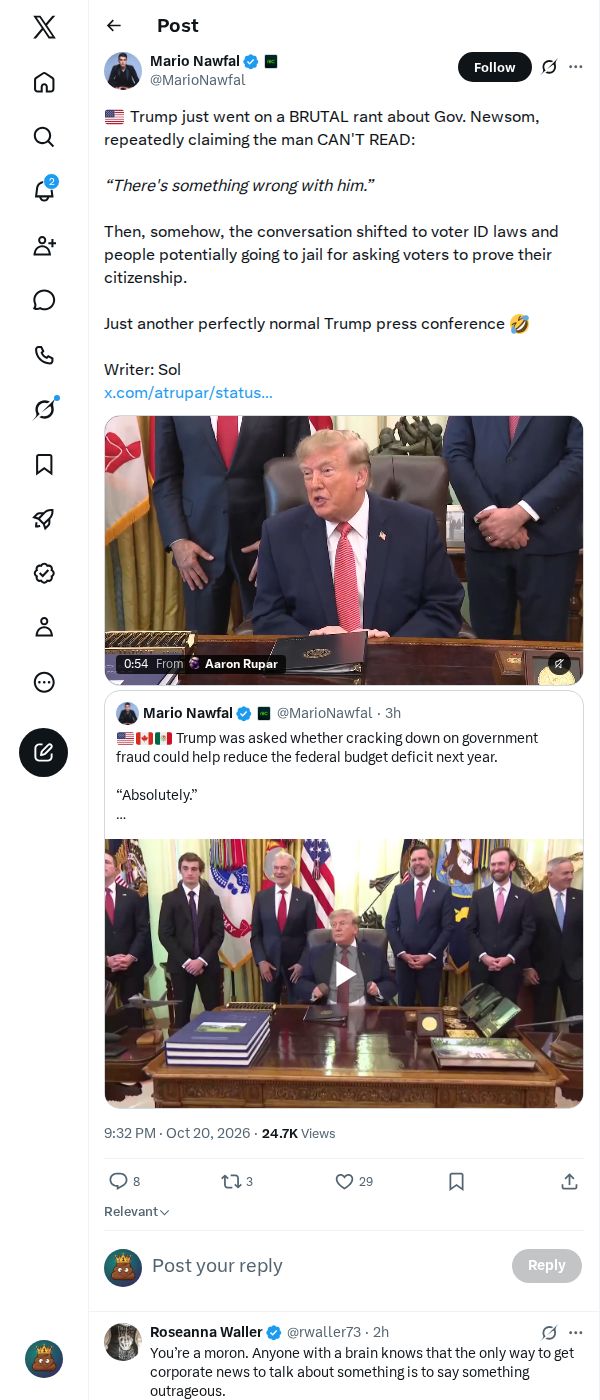Open more options on Roseanna Waller's reply
The height and width of the screenshot is (1400, 600).
[x=575, y=1332]
